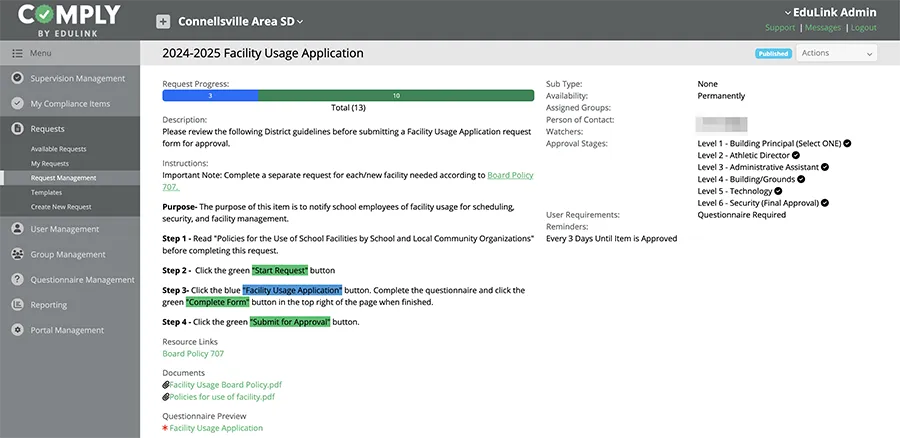The image size is (900, 438).
Task: Open the Board Policy 707 resource link
Action: pos(193,354)
